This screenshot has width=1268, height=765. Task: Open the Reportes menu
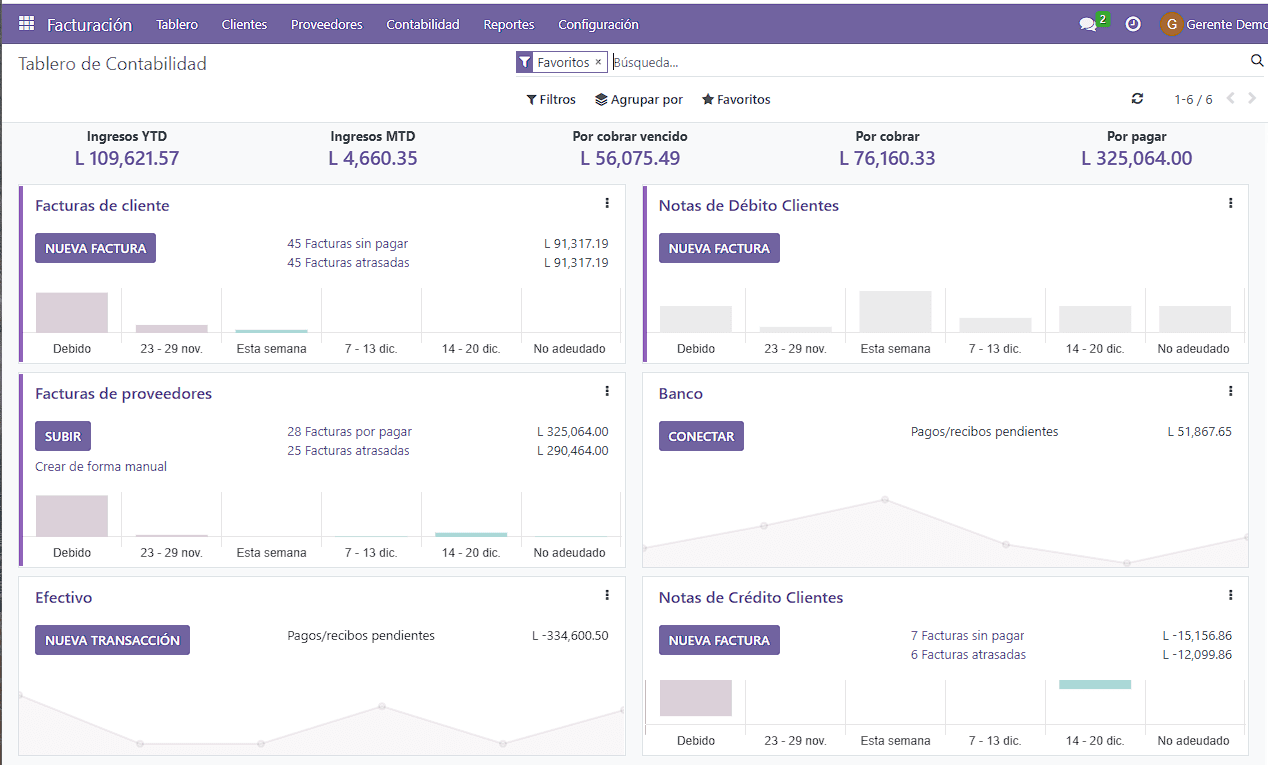point(508,24)
